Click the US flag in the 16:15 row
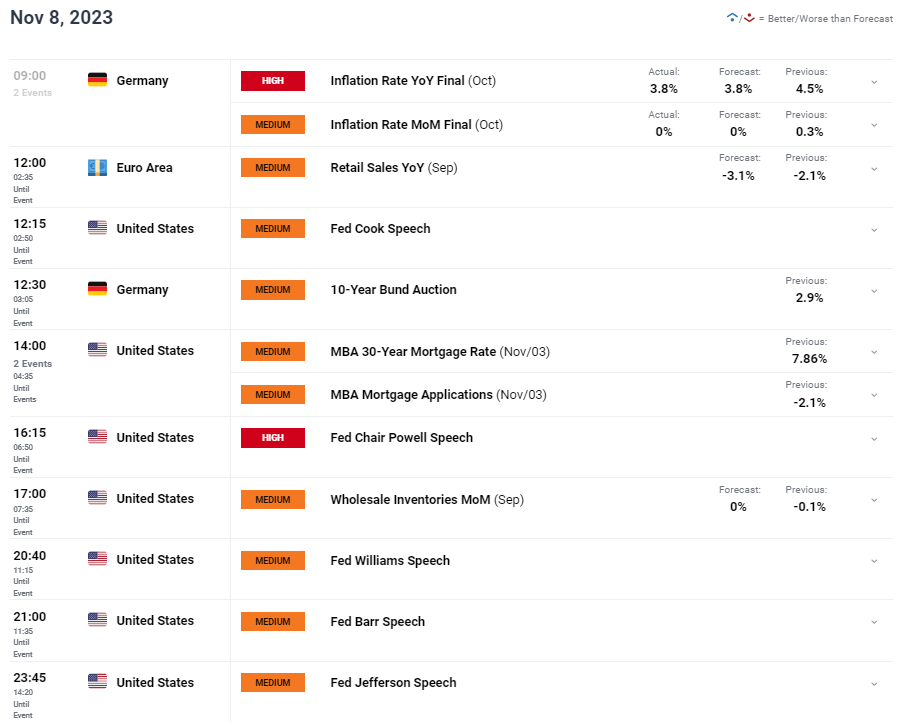Viewport: 904px width, 725px height. (x=97, y=437)
